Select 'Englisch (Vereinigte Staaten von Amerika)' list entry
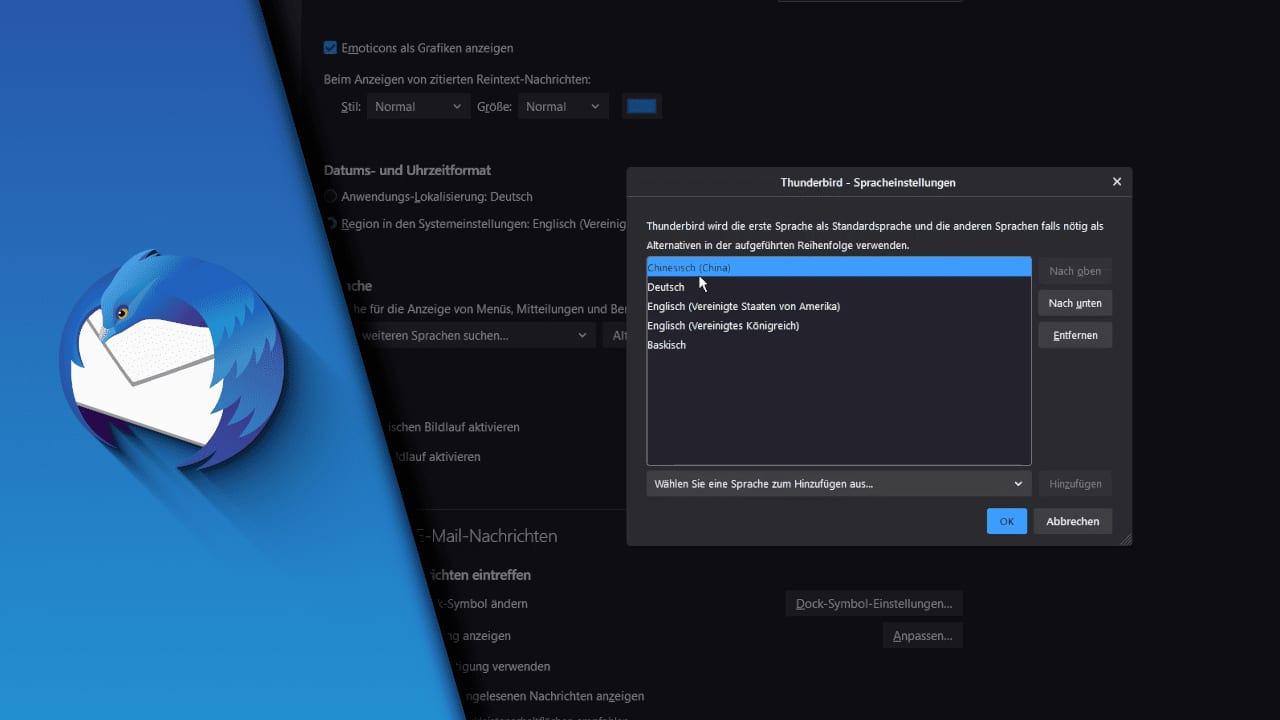The image size is (1280, 720). pos(839,306)
